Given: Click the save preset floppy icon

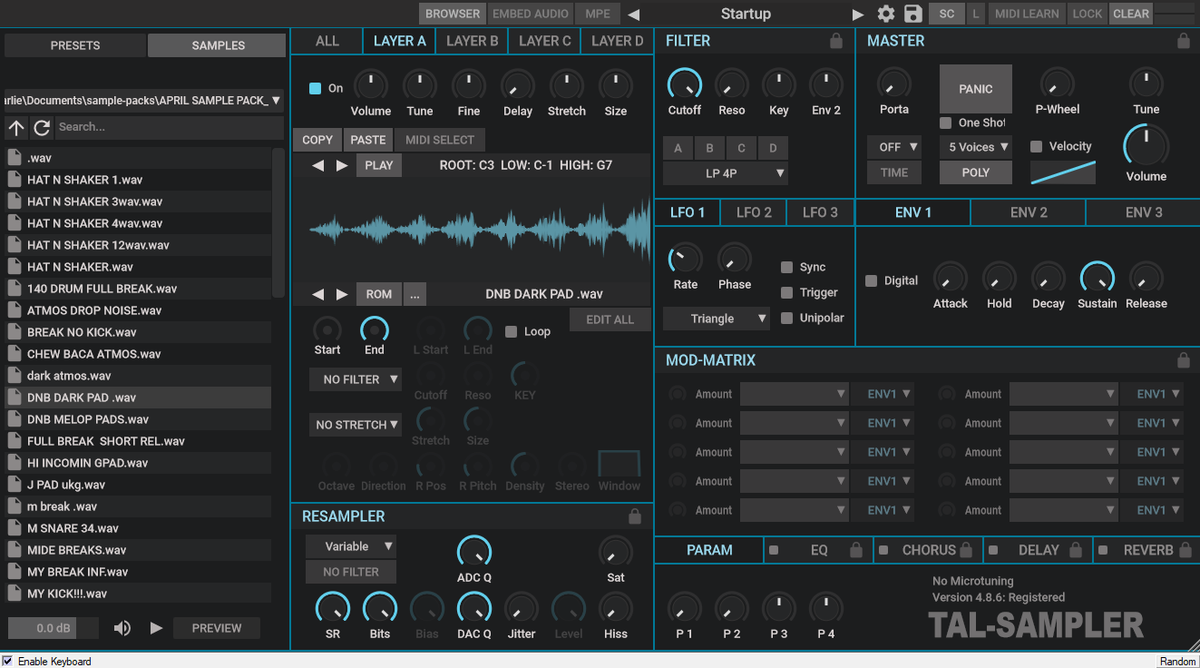Looking at the screenshot, I should [912, 14].
